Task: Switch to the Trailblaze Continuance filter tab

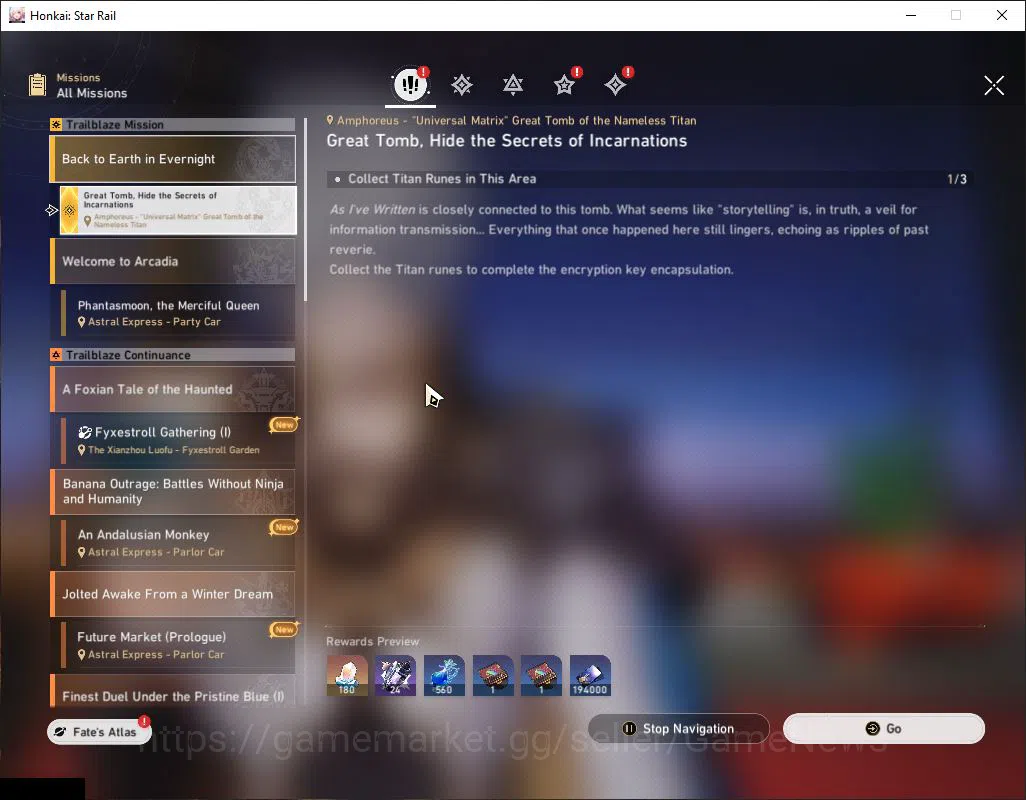Action: tap(513, 84)
